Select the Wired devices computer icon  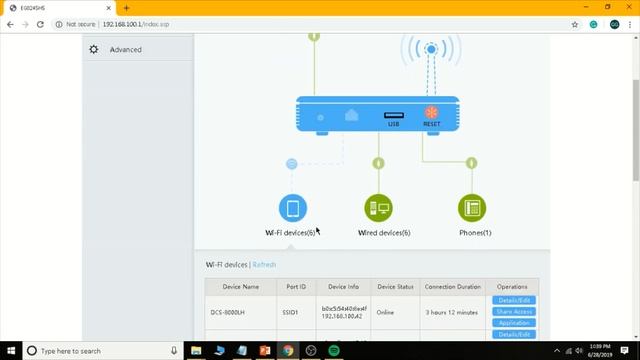(378, 208)
